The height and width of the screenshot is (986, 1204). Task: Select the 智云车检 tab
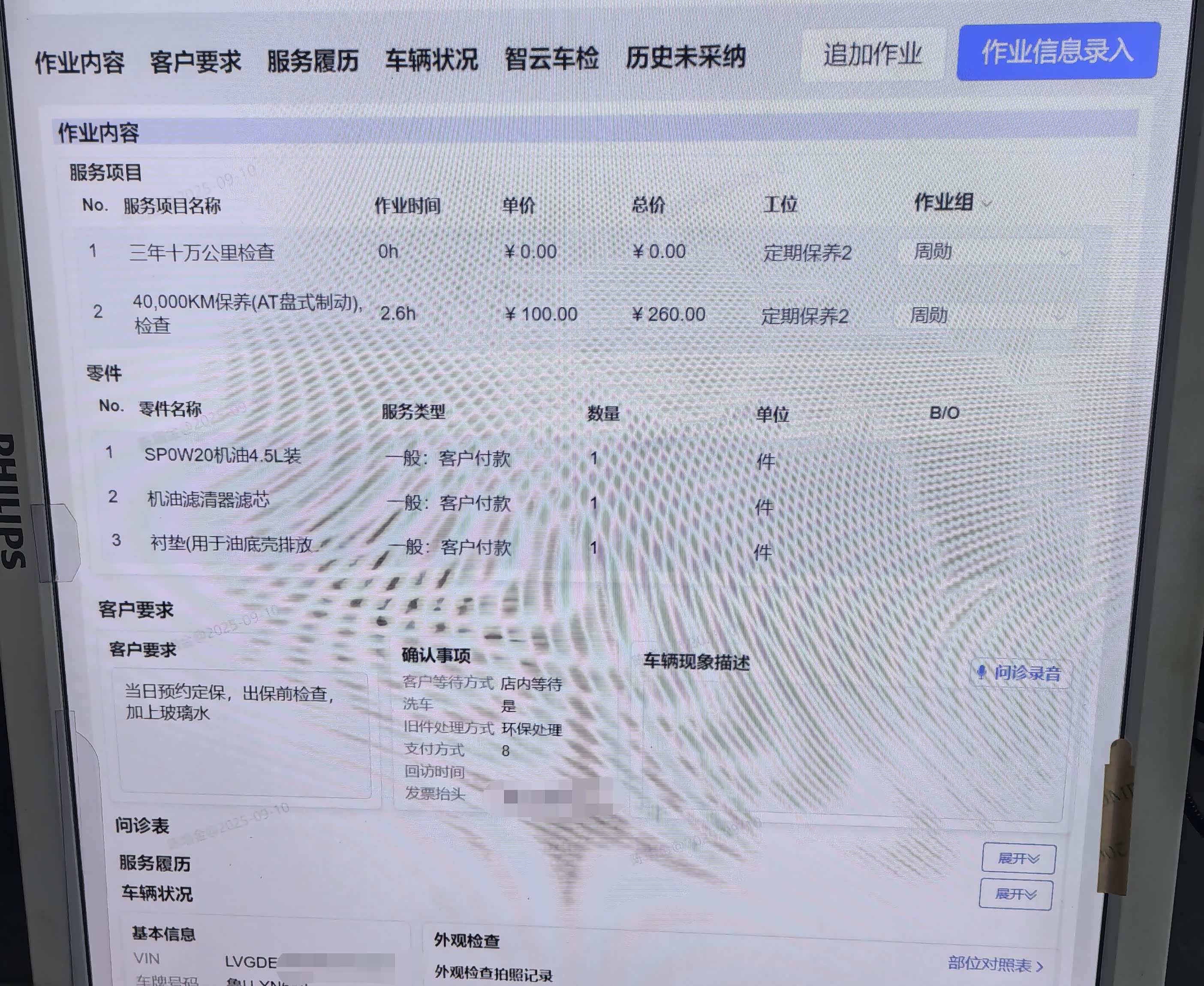pos(551,58)
